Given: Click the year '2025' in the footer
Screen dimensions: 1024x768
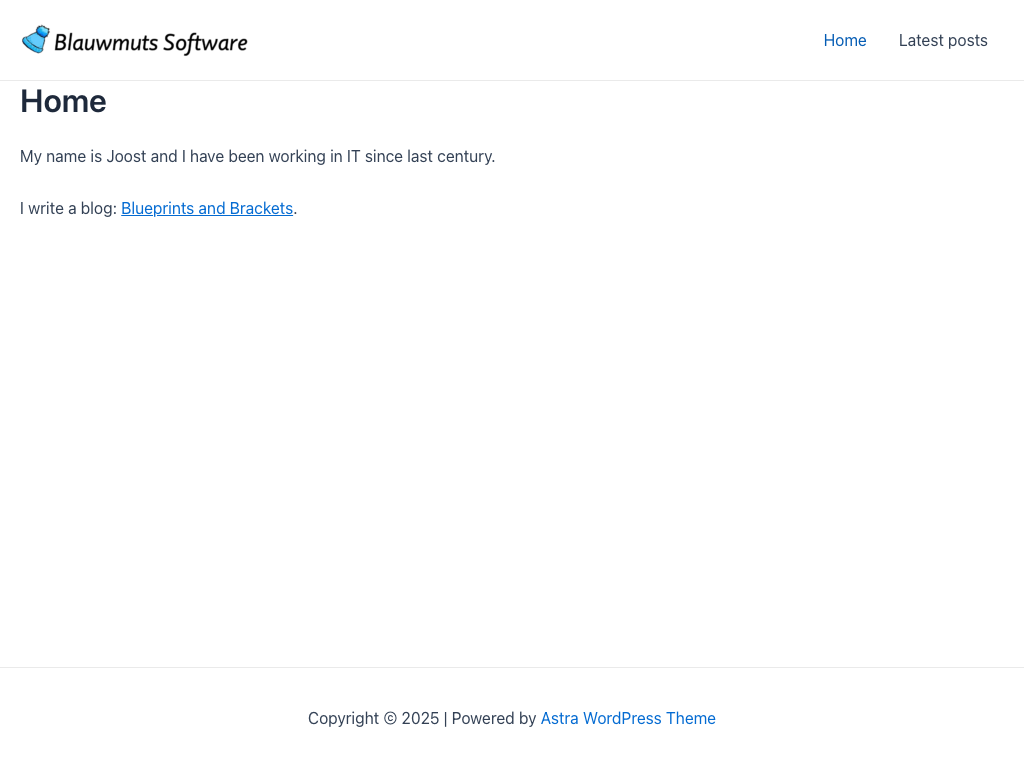Looking at the screenshot, I should coord(420,718).
